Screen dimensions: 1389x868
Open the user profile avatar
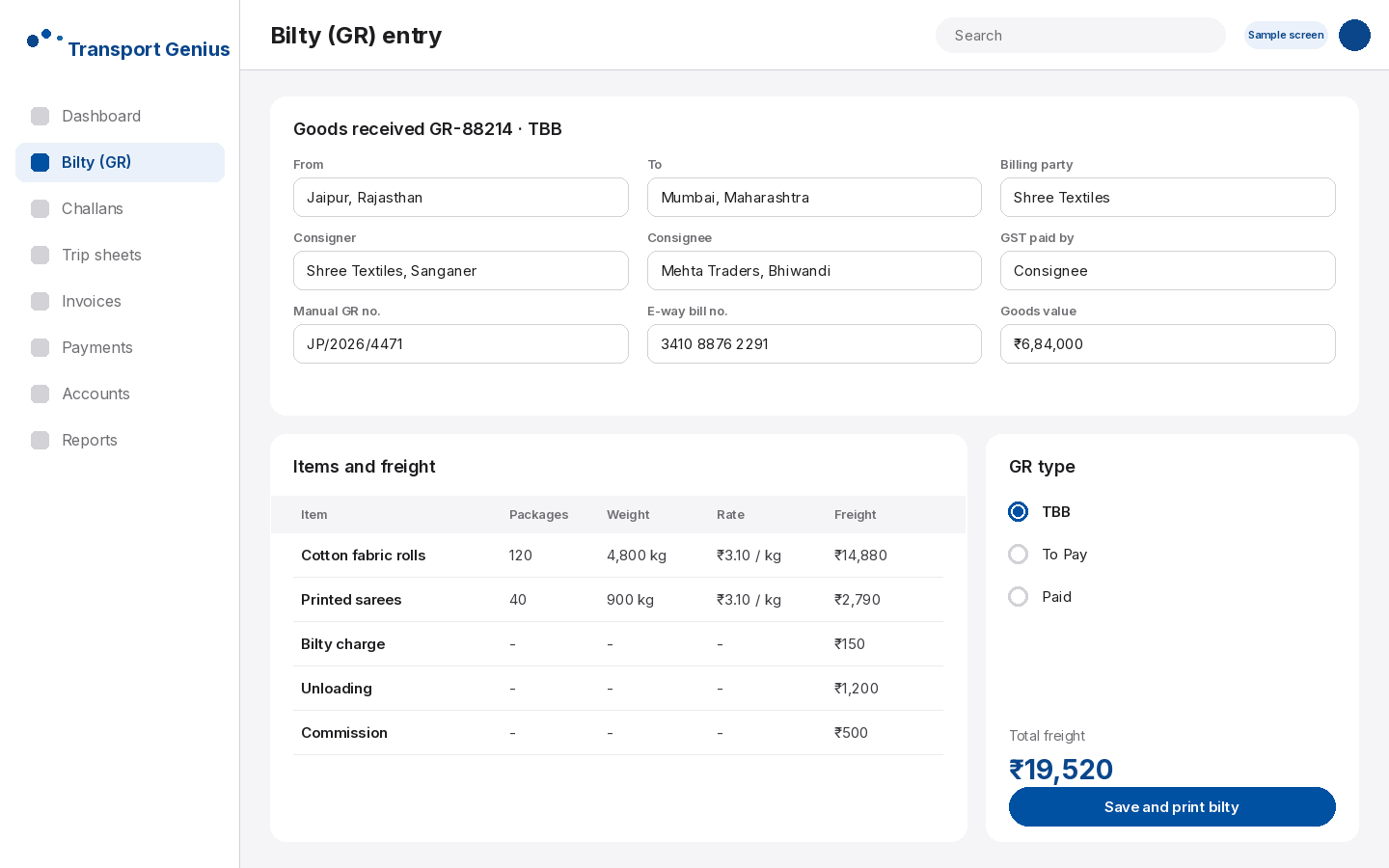[x=1354, y=35]
